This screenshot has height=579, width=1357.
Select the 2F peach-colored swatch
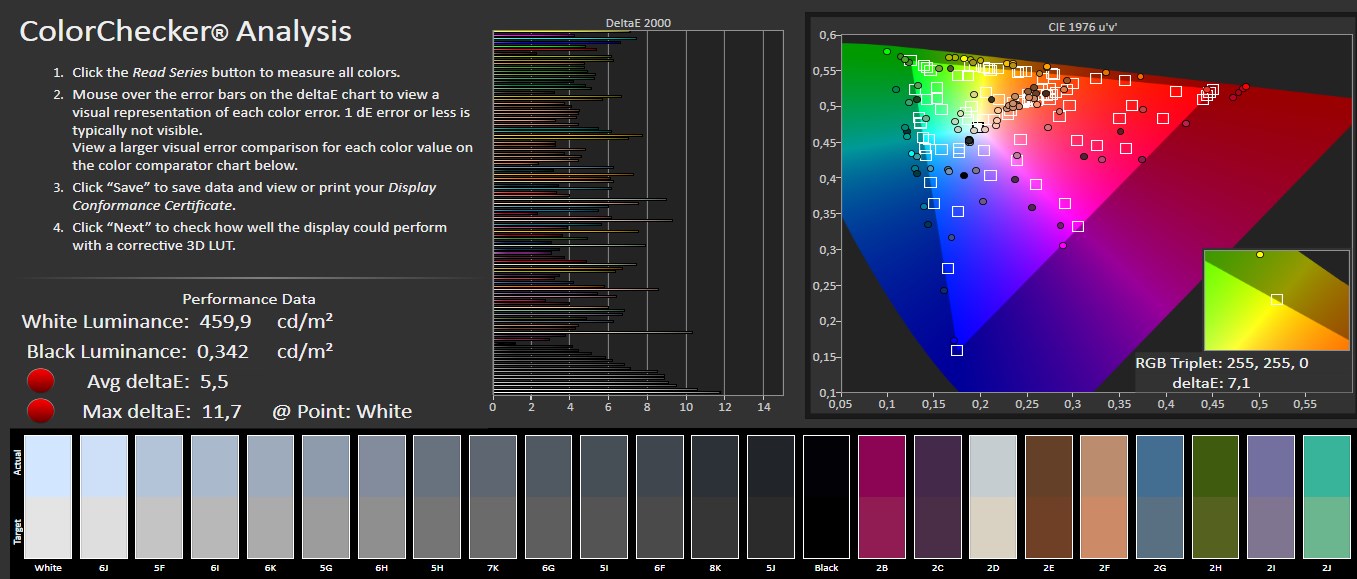tap(1104, 496)
